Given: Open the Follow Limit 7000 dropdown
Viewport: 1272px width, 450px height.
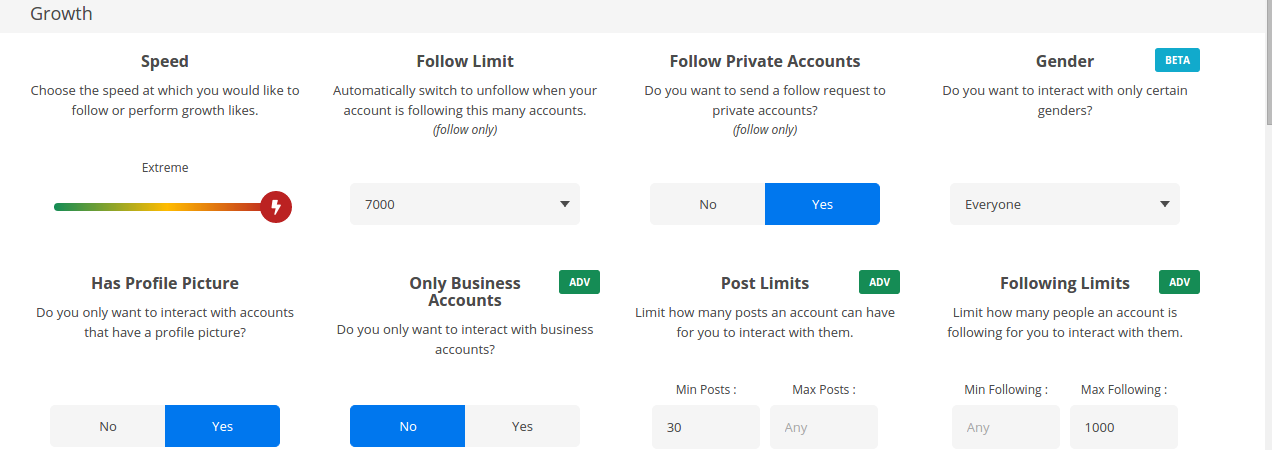Looking at the screenshot, I should (465, 204).
